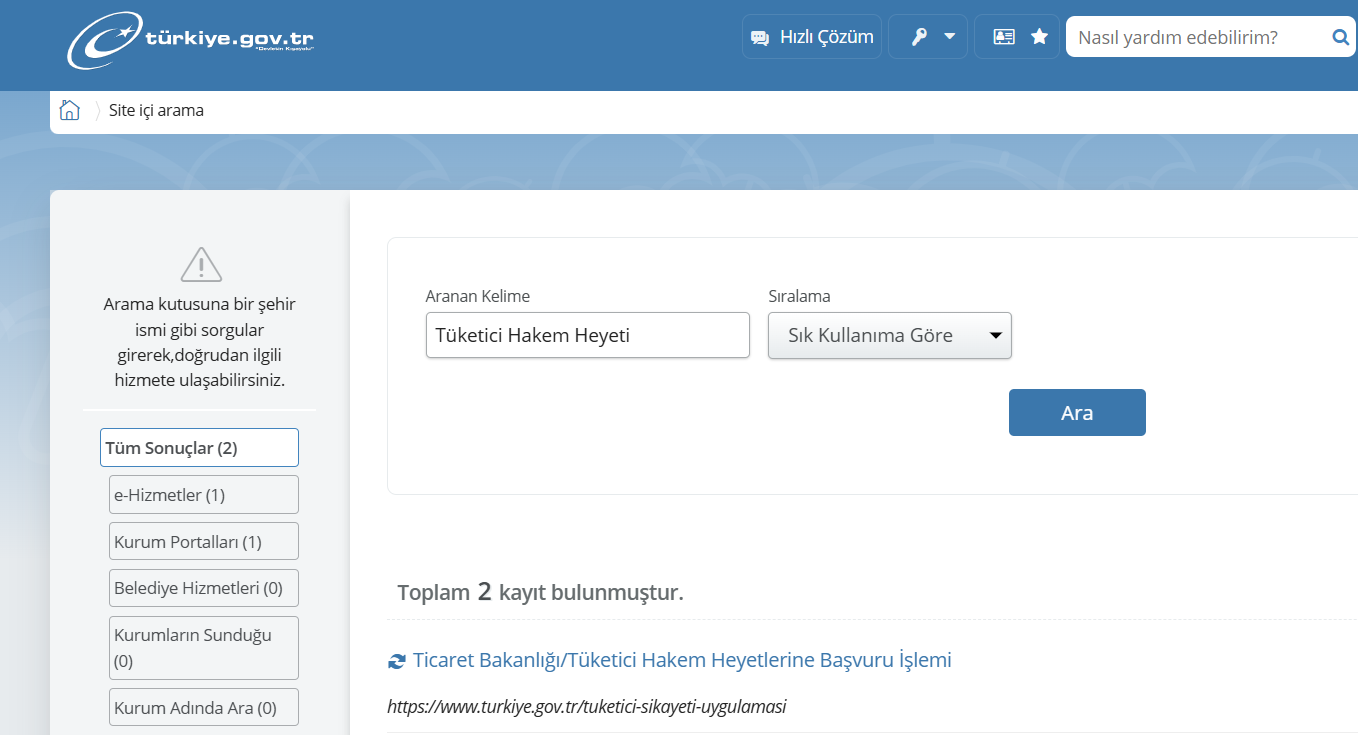Image resolution: width=1358 pixels, height=735 pixels.
Task: Open the türkiye.gov.tr logo homepage
Action: tap(190, 41)
